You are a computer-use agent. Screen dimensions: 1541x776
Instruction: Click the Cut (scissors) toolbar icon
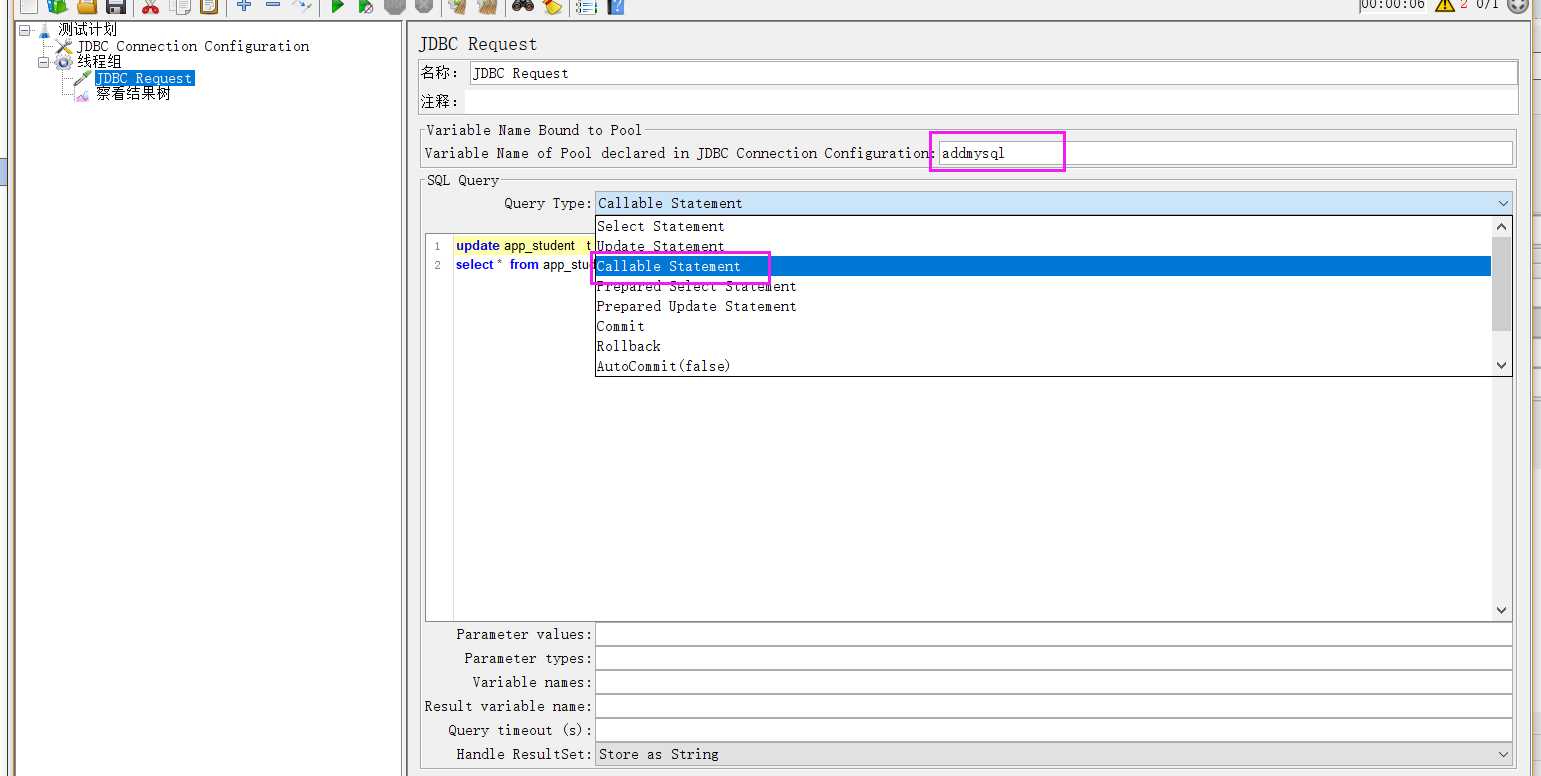click(150, 6)
